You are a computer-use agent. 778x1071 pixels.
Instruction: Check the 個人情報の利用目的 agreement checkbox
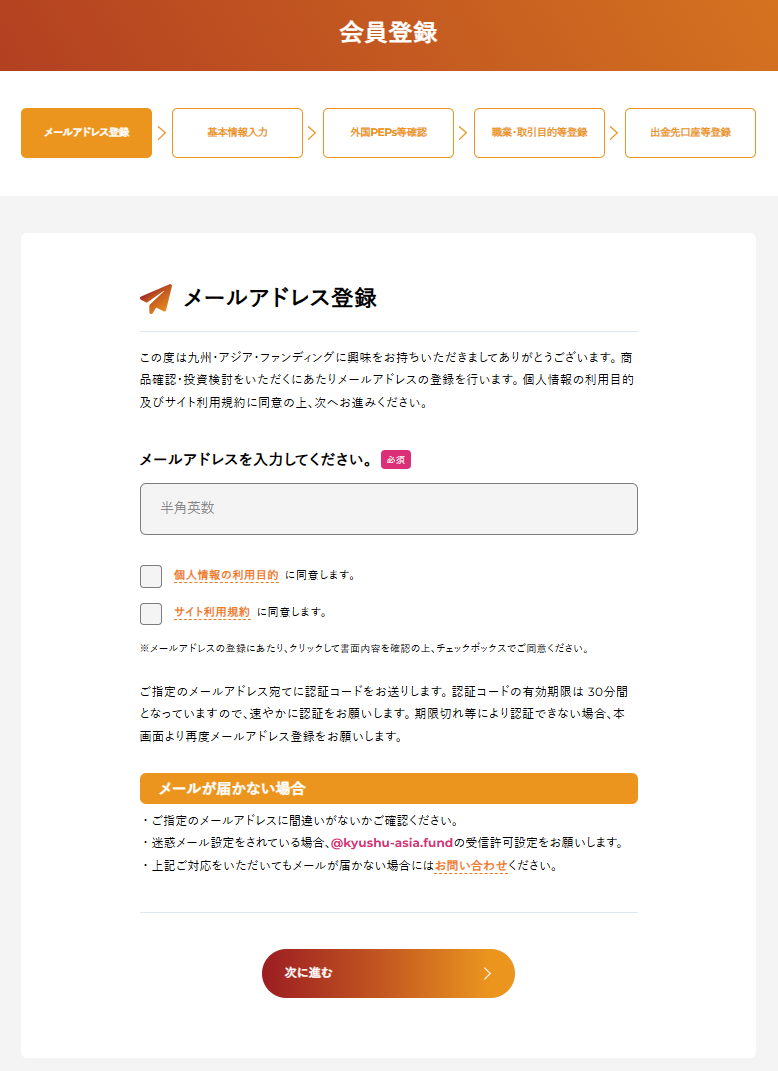[151, 576]
